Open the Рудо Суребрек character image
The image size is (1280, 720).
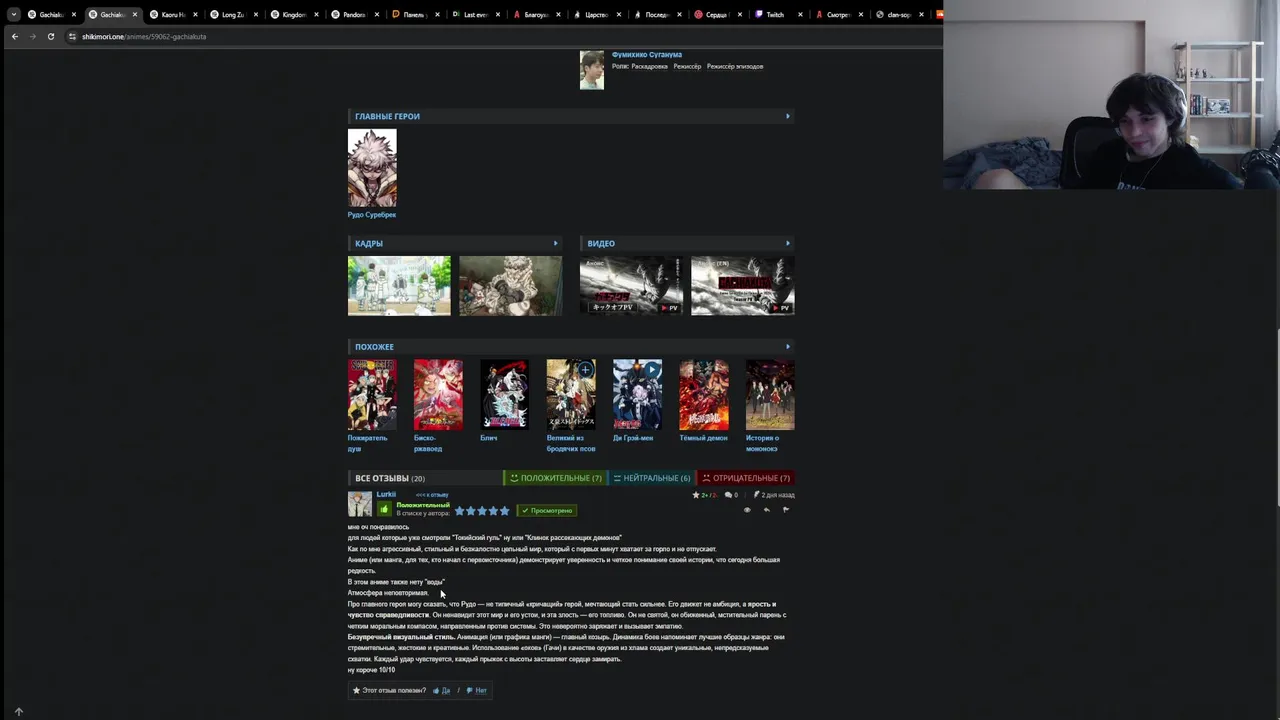pyautogui.click(x=372, y=168)
